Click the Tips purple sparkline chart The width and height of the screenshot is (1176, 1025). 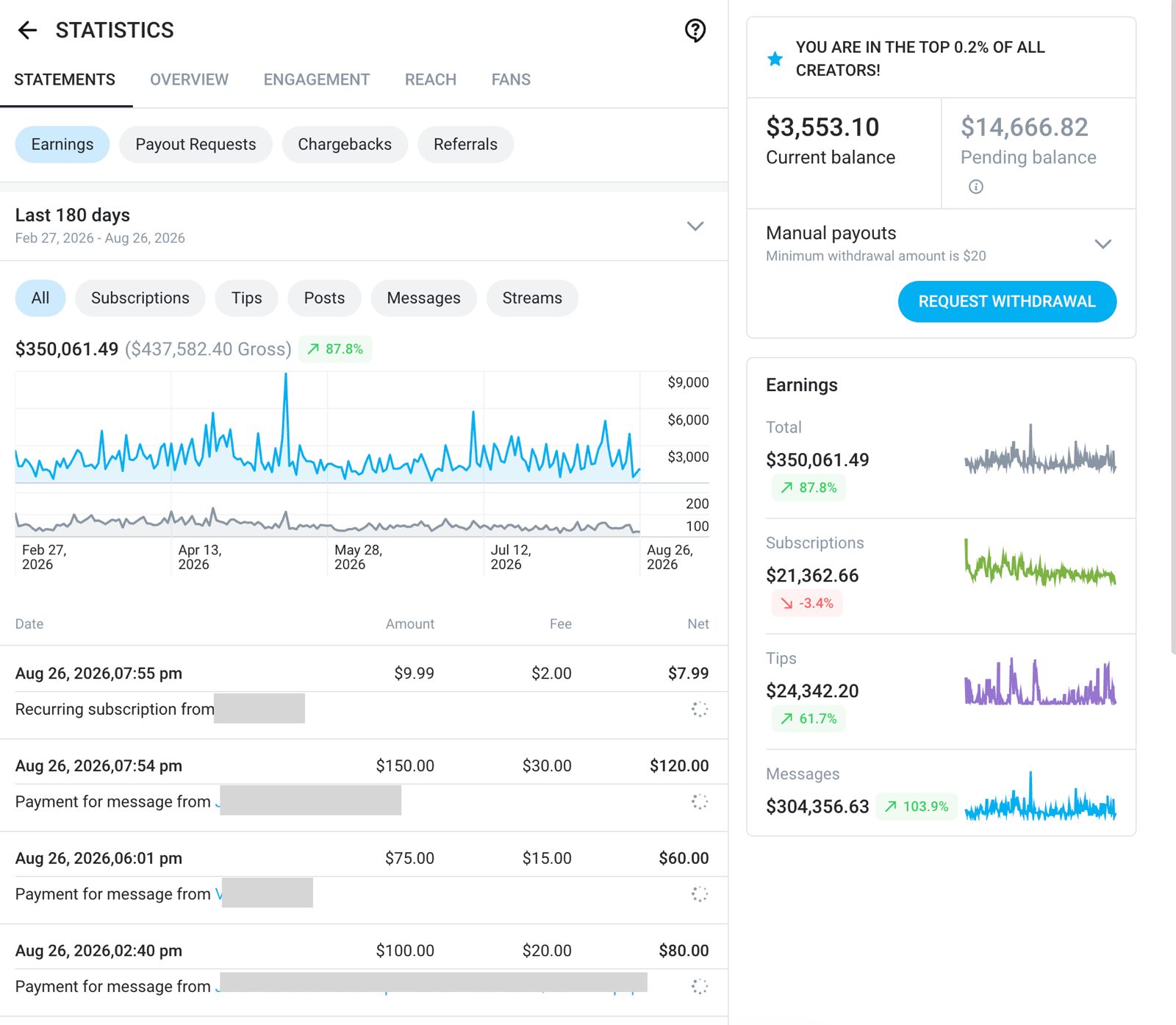1040,682
